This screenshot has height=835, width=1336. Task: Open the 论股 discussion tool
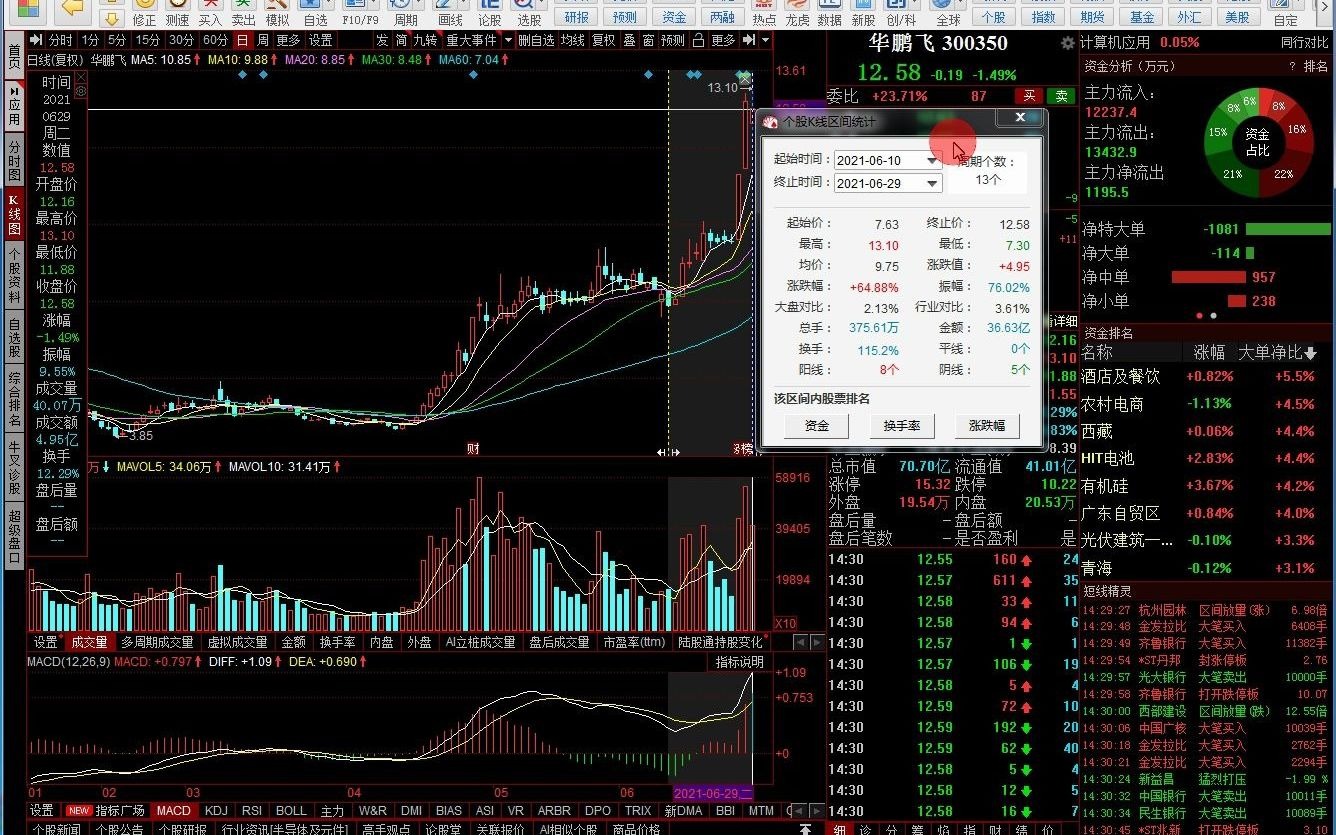pos(489,12)
